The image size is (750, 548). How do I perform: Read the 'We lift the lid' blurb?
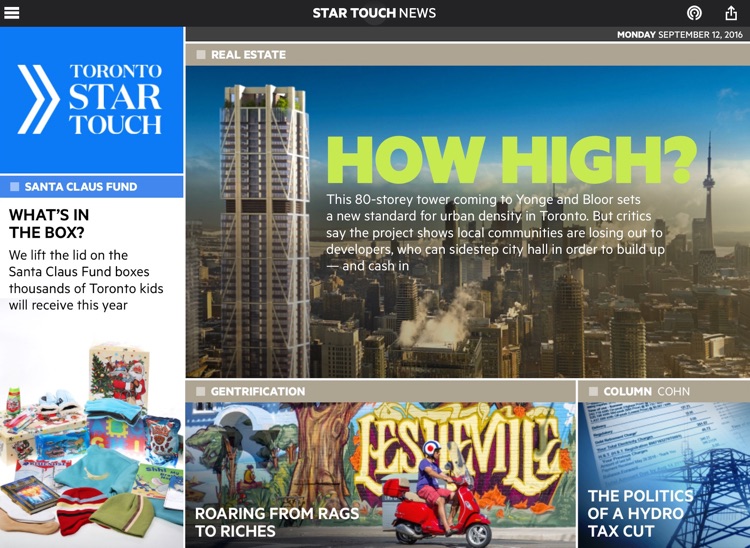pyautogui.click(x=86, y=280)
